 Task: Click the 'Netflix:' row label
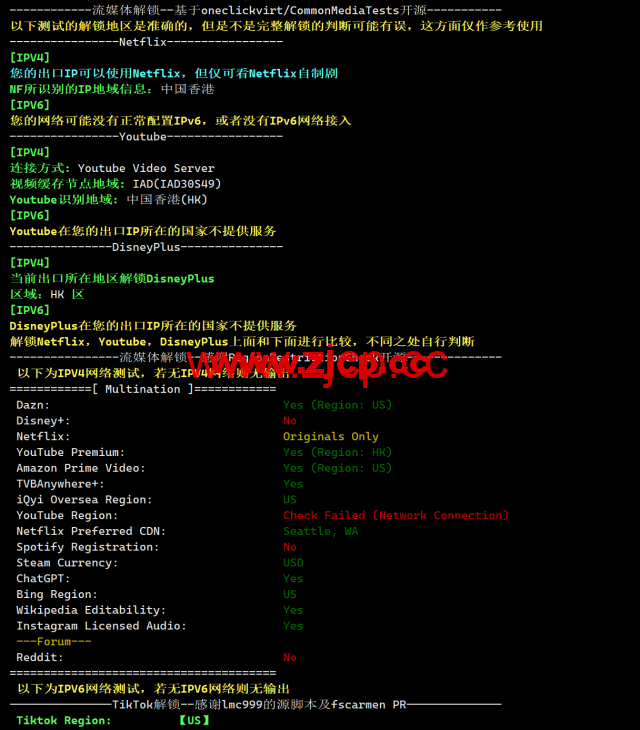pos(43,437)
